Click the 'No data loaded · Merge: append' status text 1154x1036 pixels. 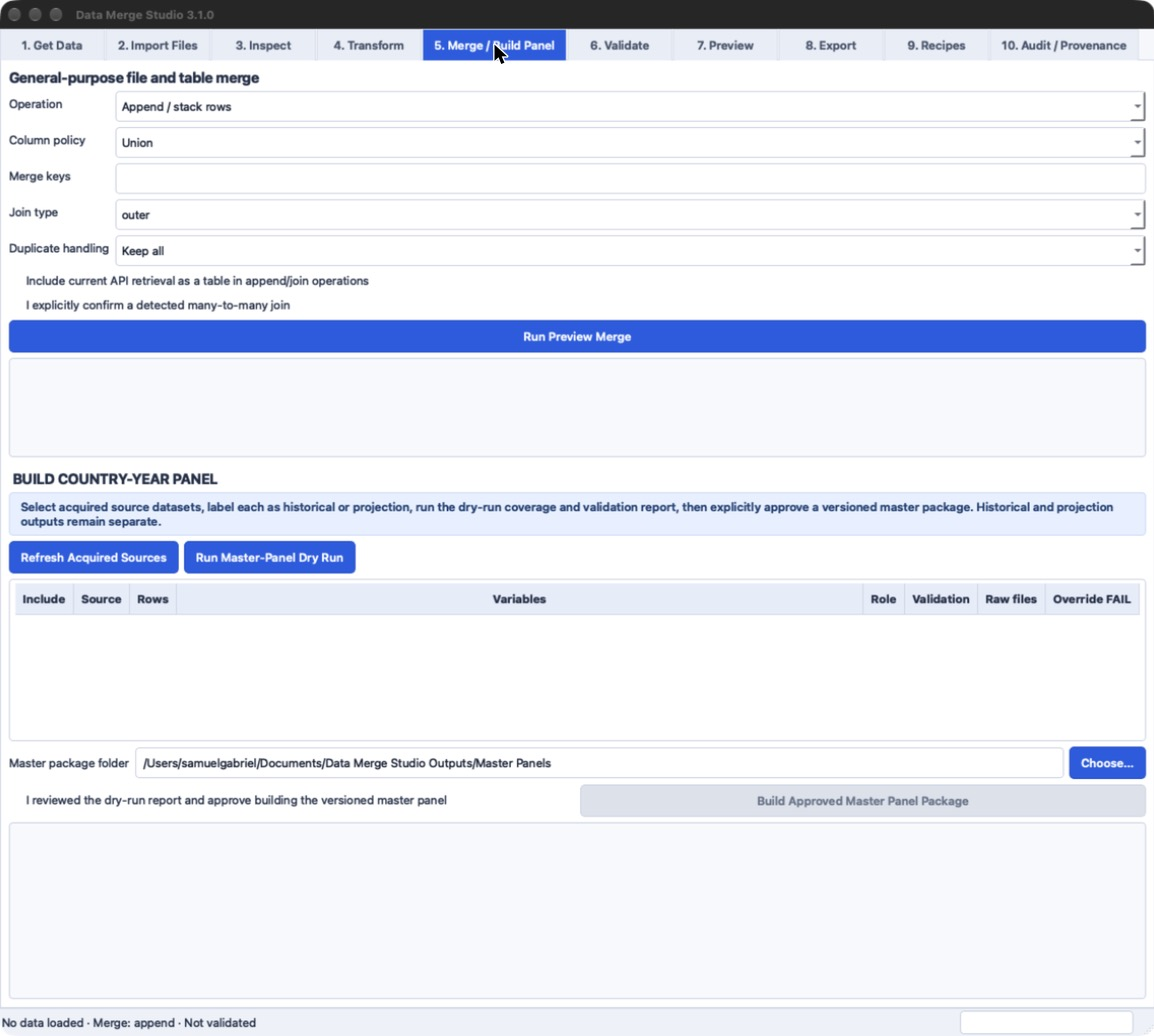pos(129,1023)
